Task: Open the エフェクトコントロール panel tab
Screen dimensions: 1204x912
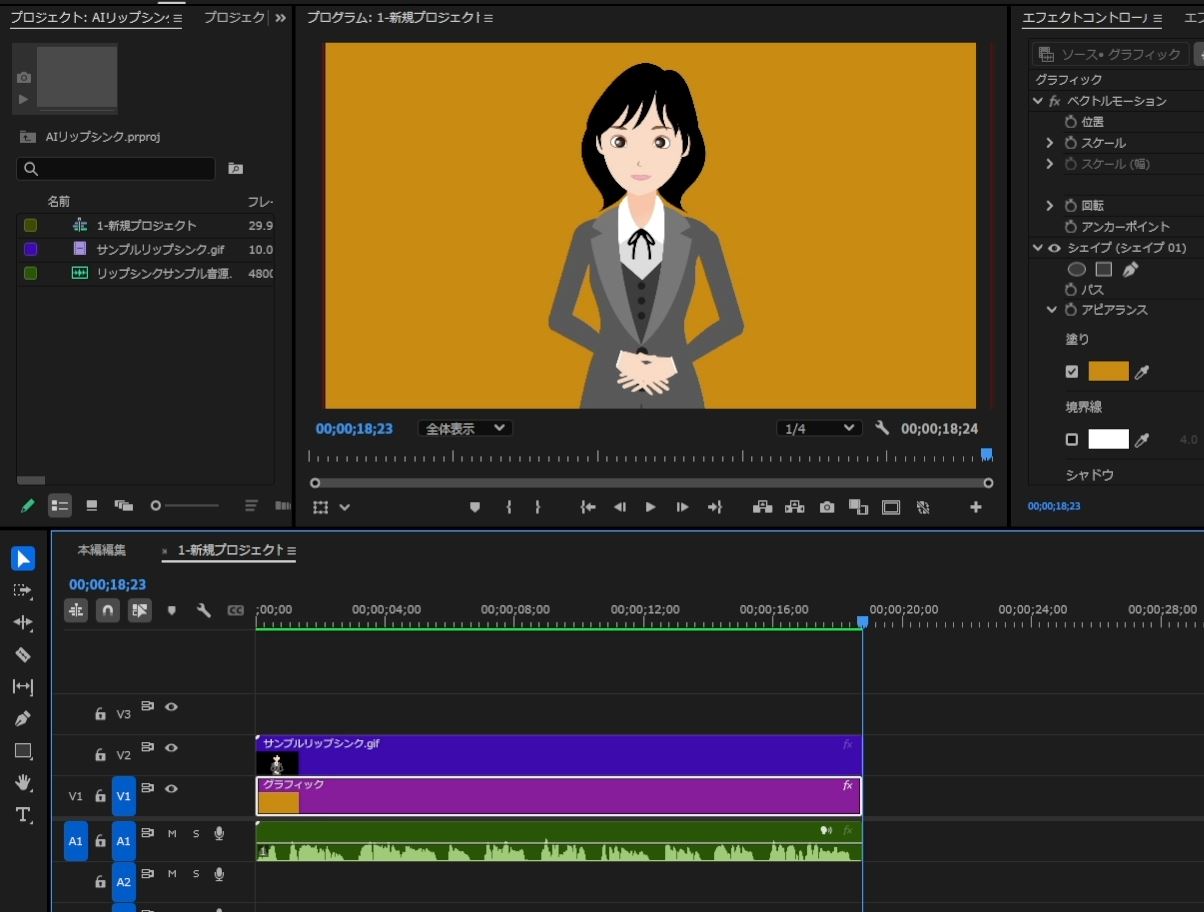Action: pyautogui.click(x=1084, y=18)
